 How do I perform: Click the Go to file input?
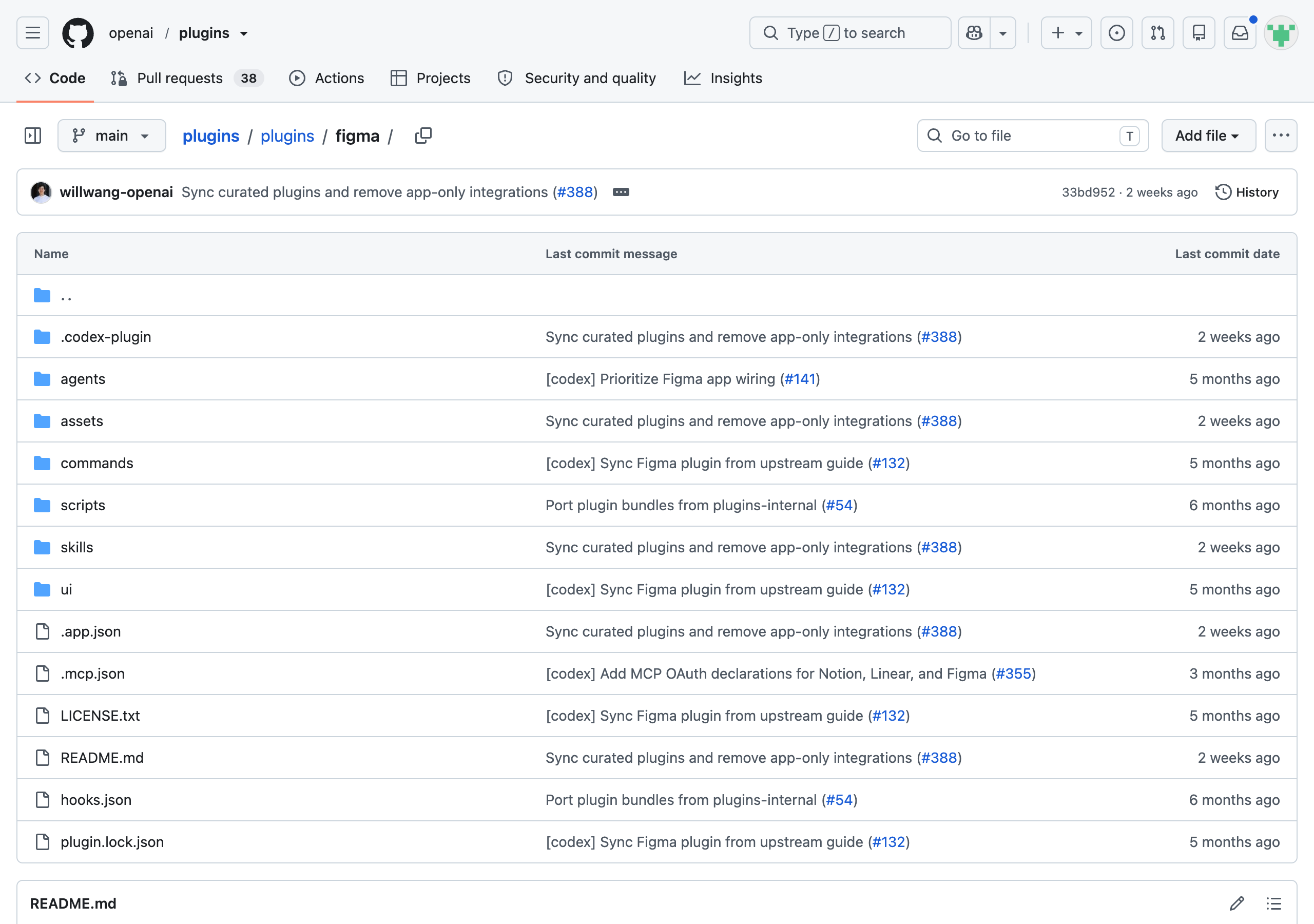pyautogui.click(x=1033, y=136)
